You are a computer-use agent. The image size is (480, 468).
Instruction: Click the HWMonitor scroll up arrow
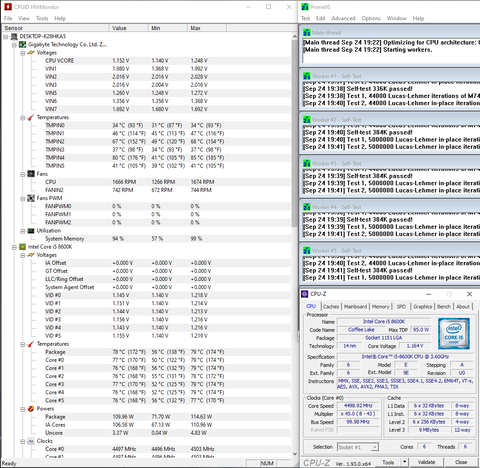294,36
